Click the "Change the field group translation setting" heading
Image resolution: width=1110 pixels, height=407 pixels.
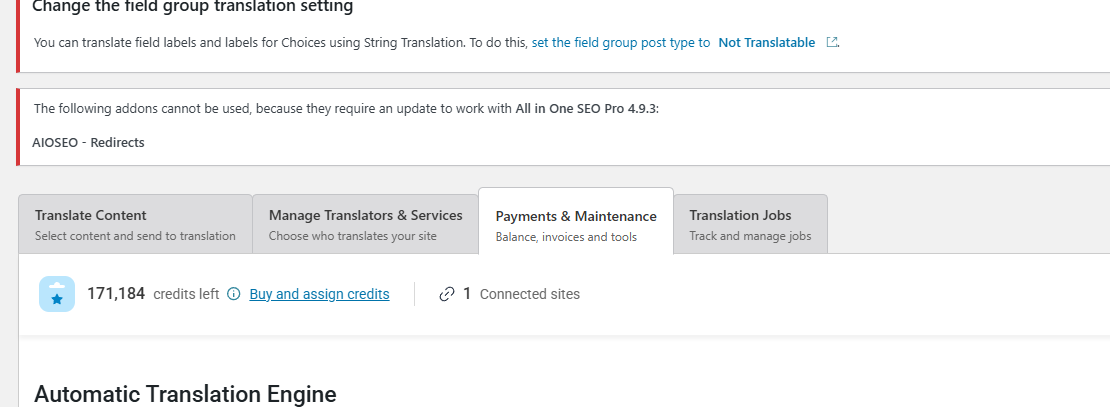pos(193,7)
